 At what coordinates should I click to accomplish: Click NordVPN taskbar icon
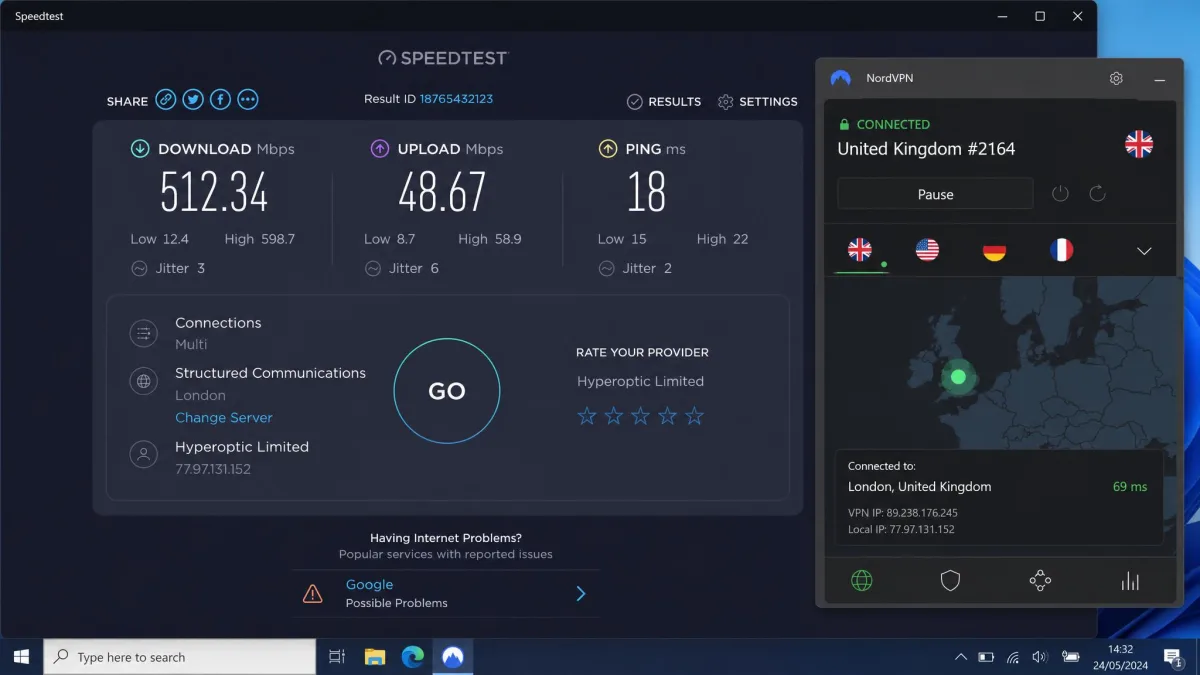pyautogui.click(x=453, y=657)
